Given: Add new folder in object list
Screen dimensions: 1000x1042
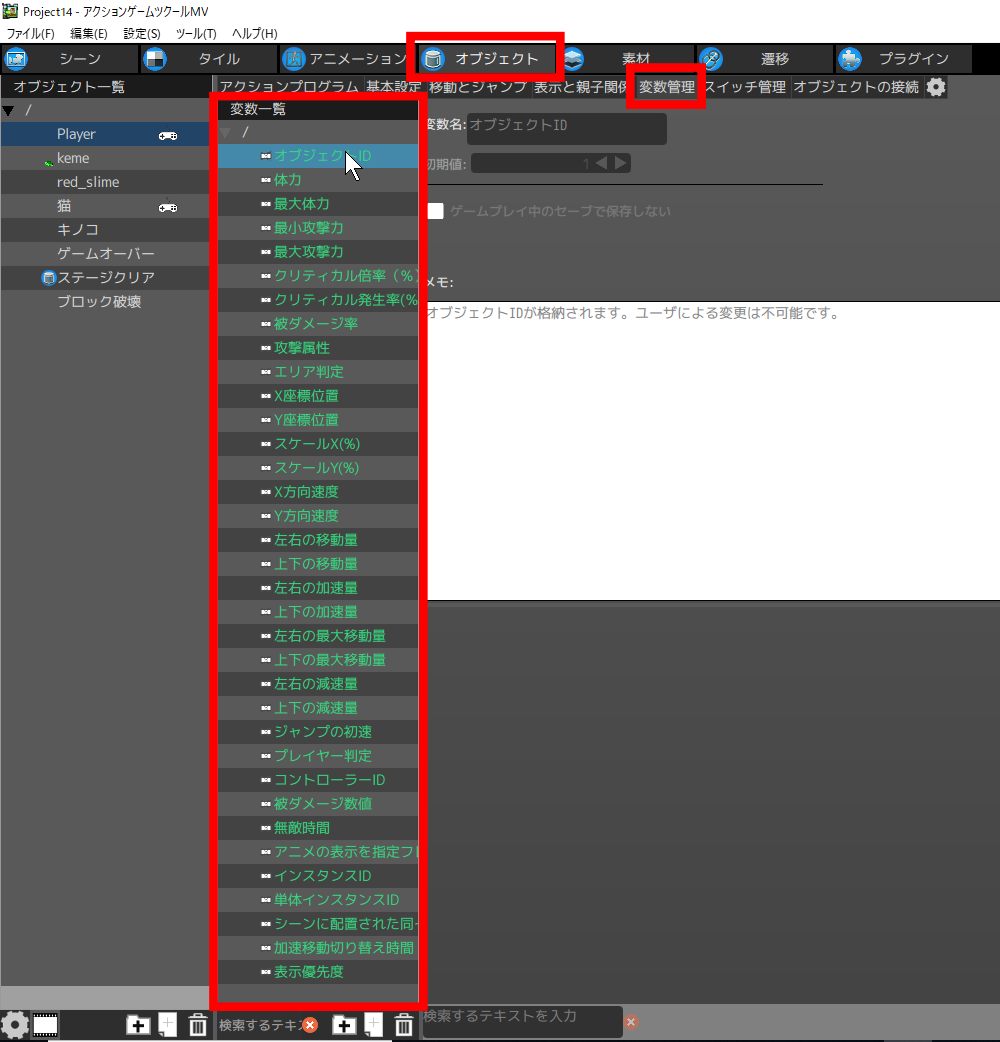Looking at the screenshot, I should (138, 1024).
